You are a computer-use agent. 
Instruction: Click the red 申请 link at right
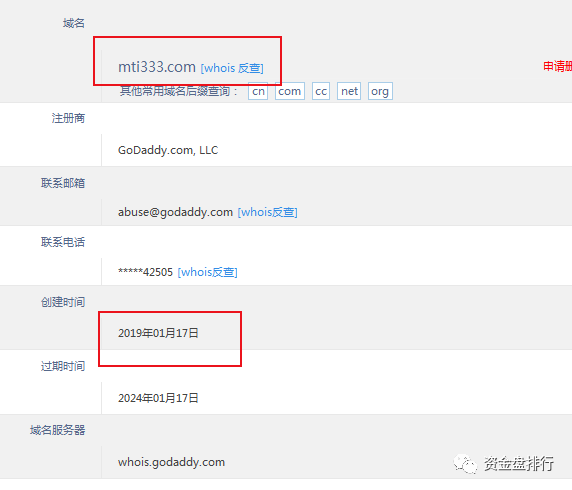tap(557, 66)
